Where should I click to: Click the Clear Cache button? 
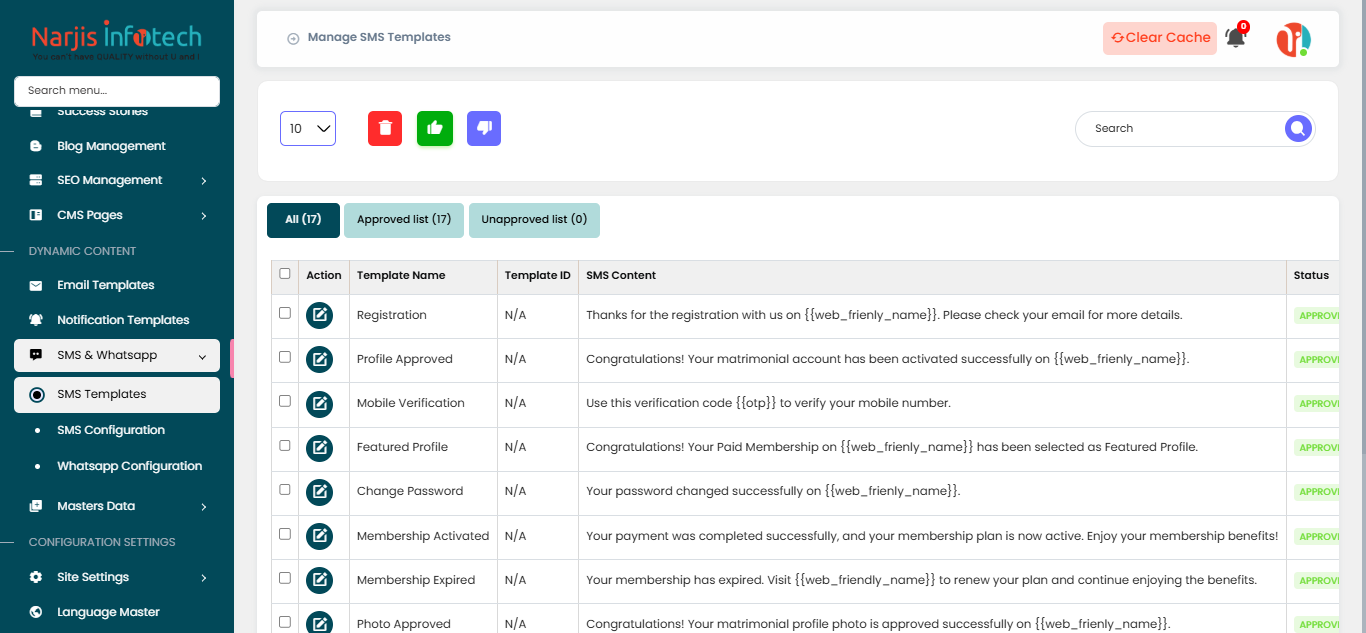pos(1160,38)
